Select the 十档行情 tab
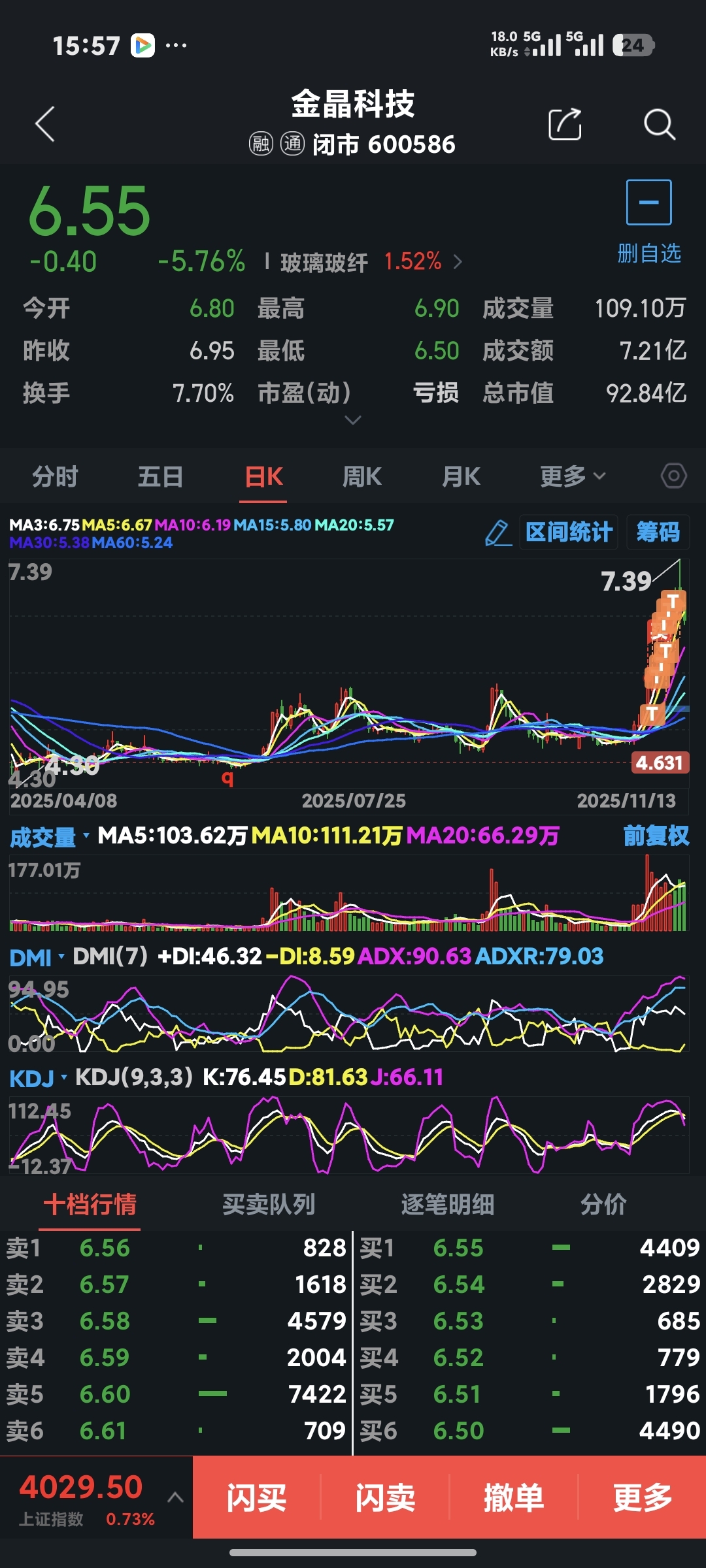This screenshot has height=1568, width=706. click(90, 1204)
